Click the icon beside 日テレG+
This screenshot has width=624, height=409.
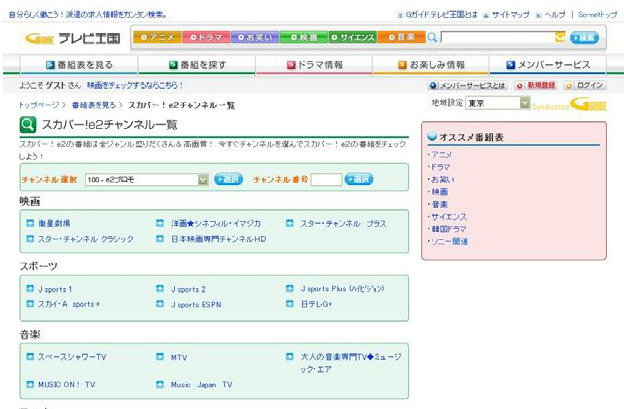(x=290, y=304)
